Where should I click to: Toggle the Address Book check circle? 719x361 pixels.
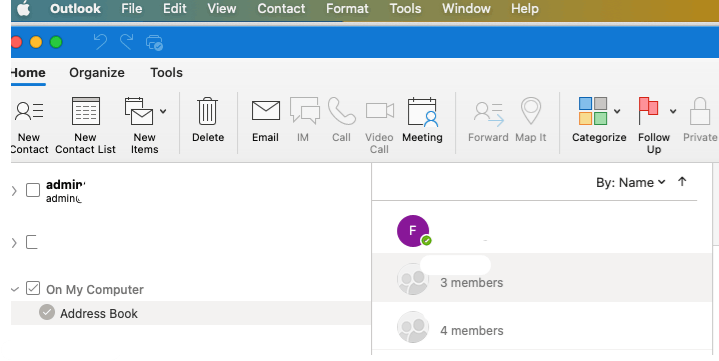(x=47, y=312)
